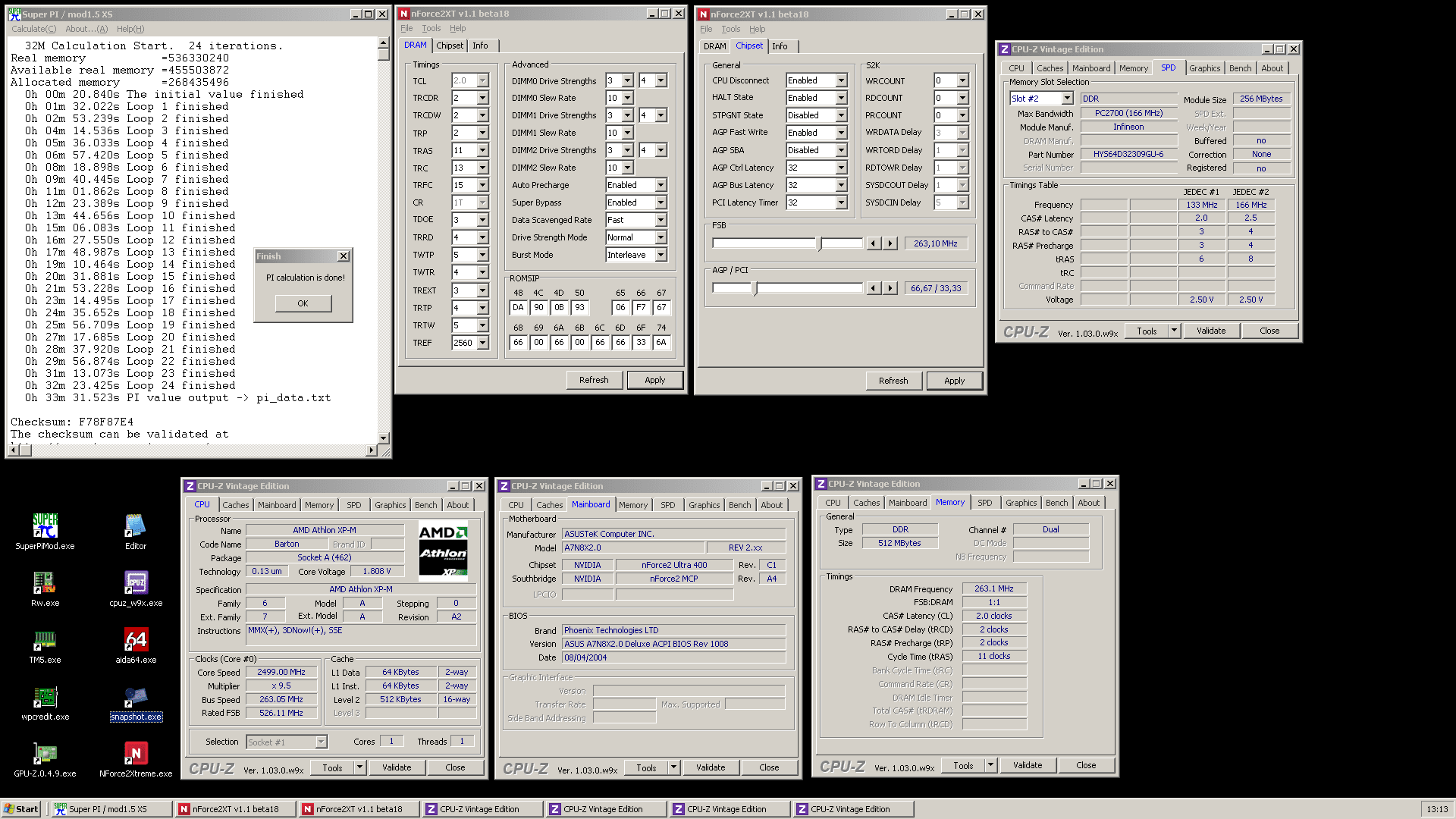Launch the Rw.exe desktop icon

pyautogui.click(x=45, y=588)
